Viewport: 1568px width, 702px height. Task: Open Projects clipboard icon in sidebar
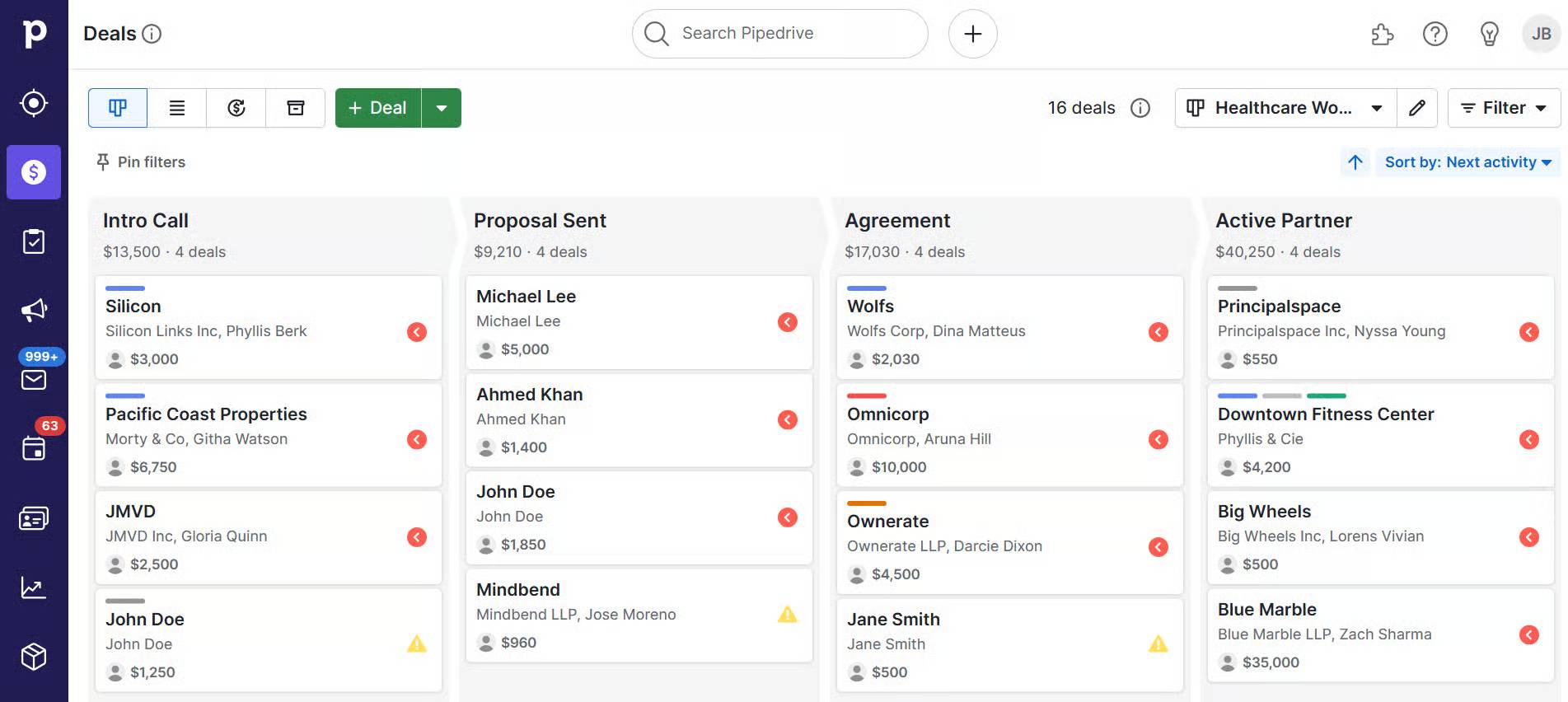pyautogui.click(x=34, y=241)
